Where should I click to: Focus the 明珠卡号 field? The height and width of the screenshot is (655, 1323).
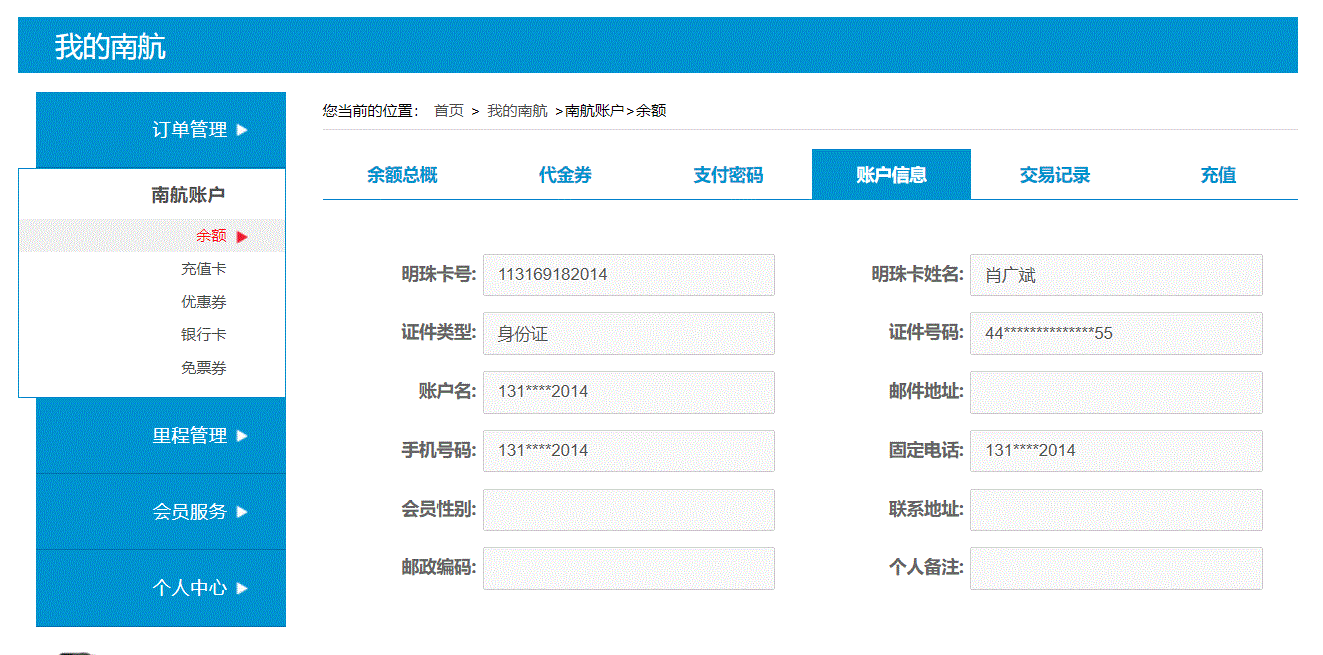click(x=629, y=275)
